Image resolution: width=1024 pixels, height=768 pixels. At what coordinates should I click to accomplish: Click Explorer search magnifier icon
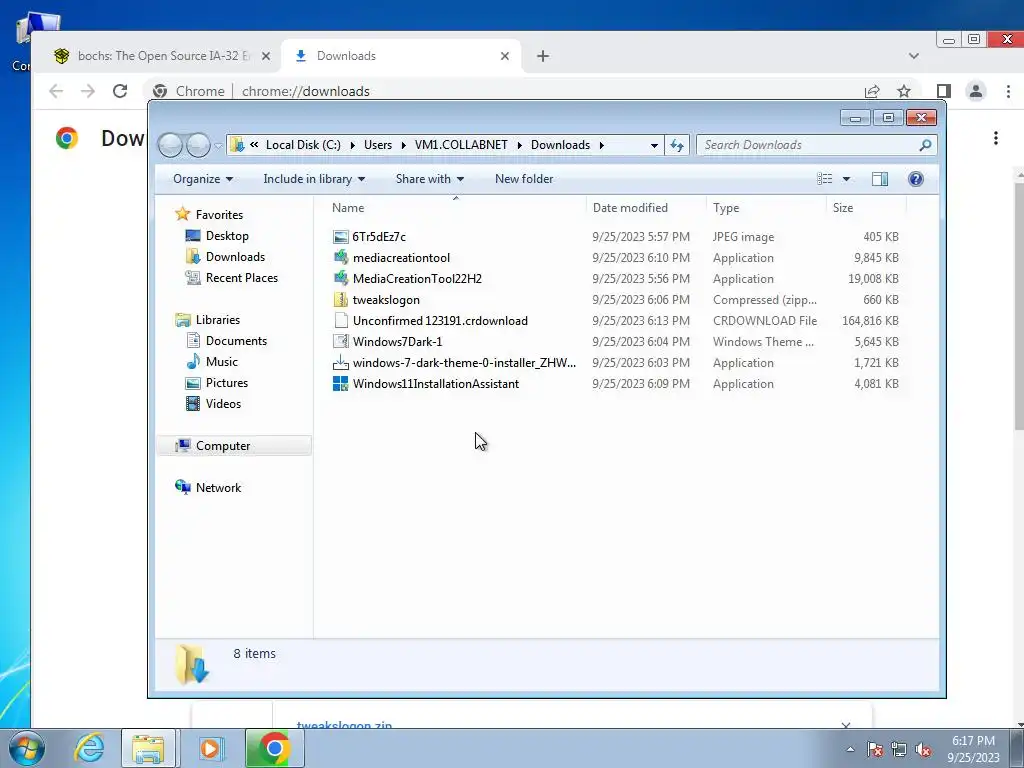(925, 145)
